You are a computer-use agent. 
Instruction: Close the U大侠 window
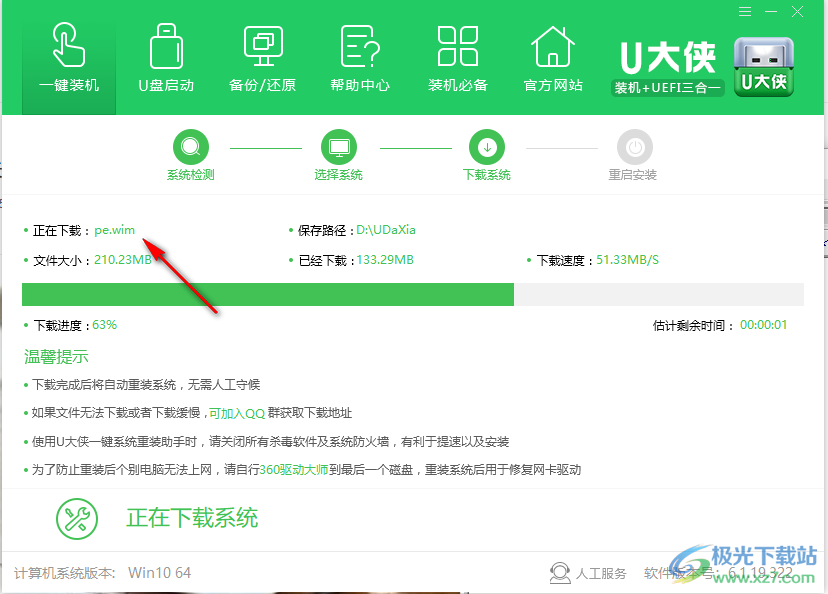797,12
